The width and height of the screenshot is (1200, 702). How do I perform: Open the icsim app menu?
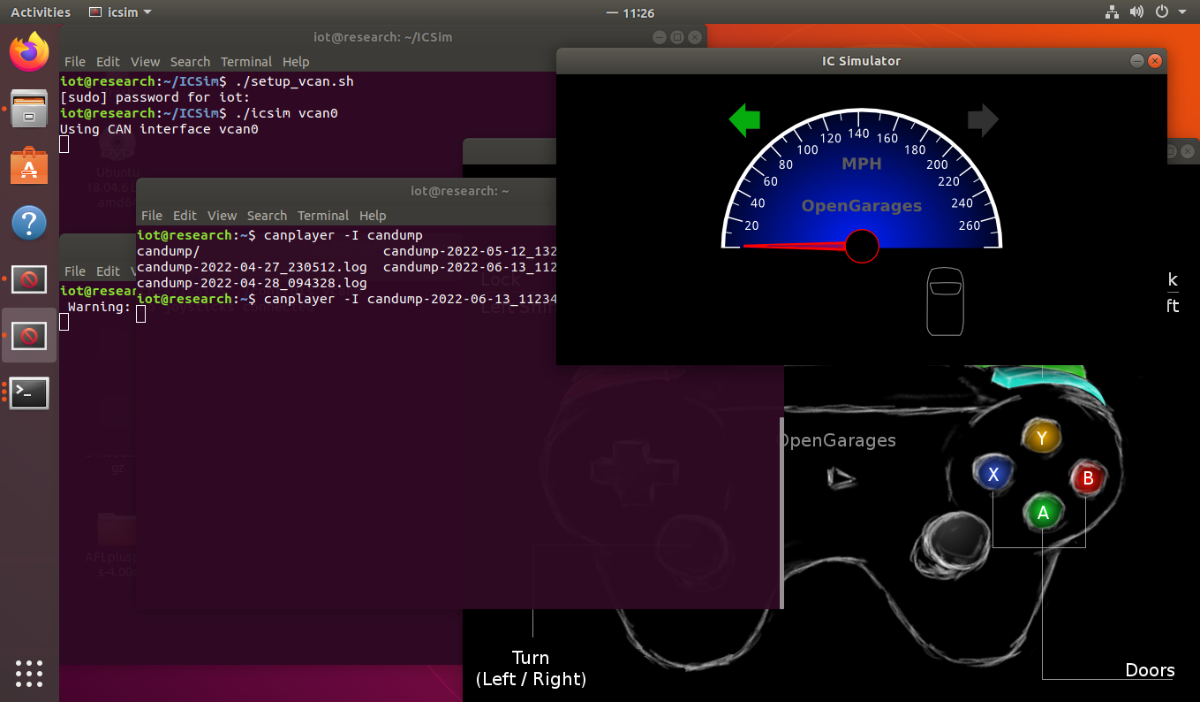120,12
